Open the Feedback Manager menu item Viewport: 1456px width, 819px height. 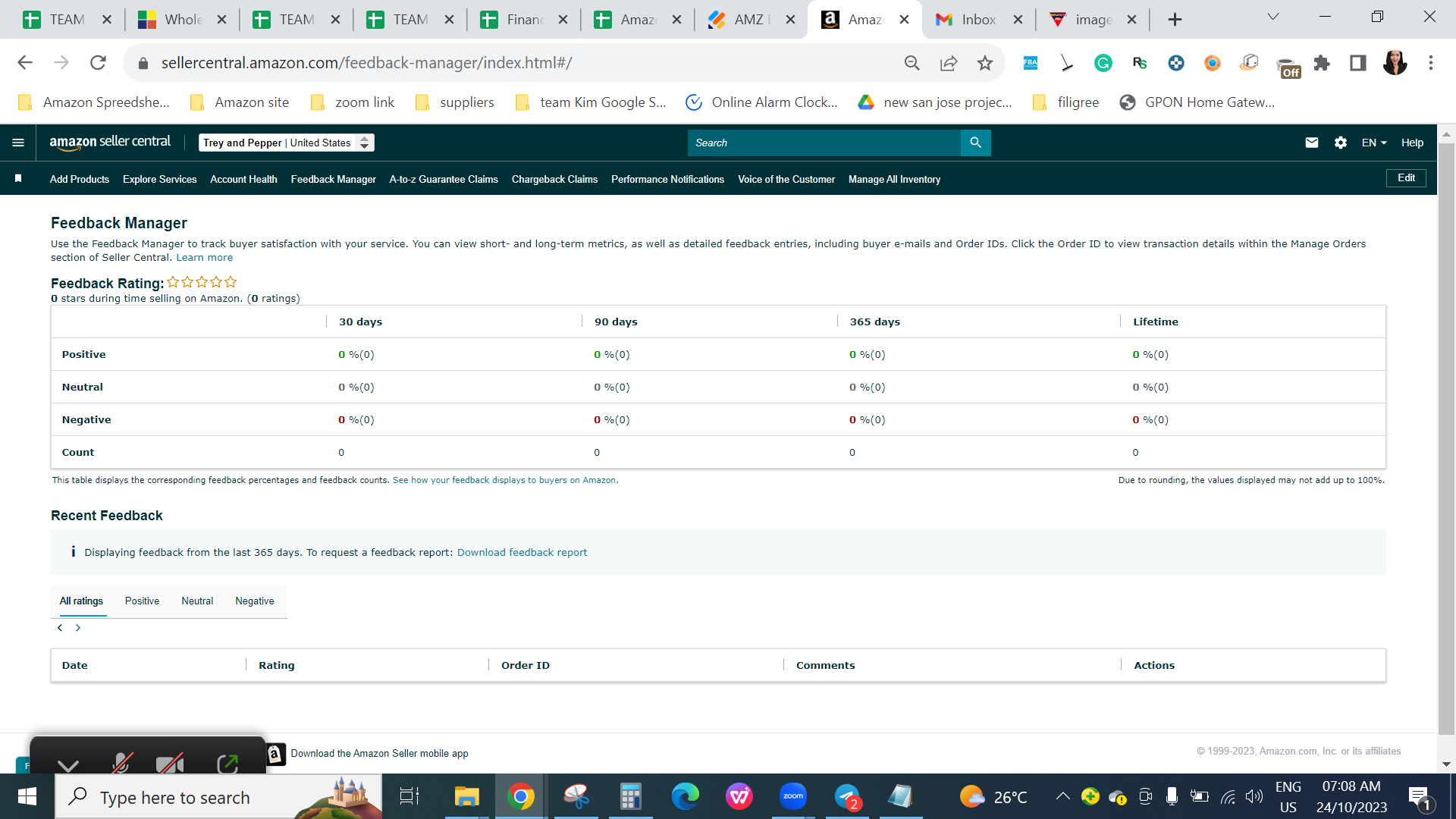click(333, 180)
